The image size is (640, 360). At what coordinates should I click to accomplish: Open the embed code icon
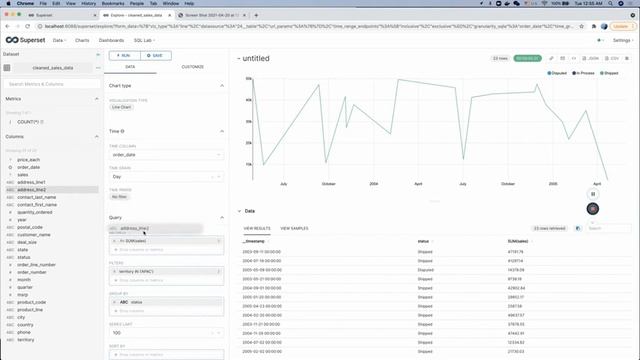click(x=573, y=58)
